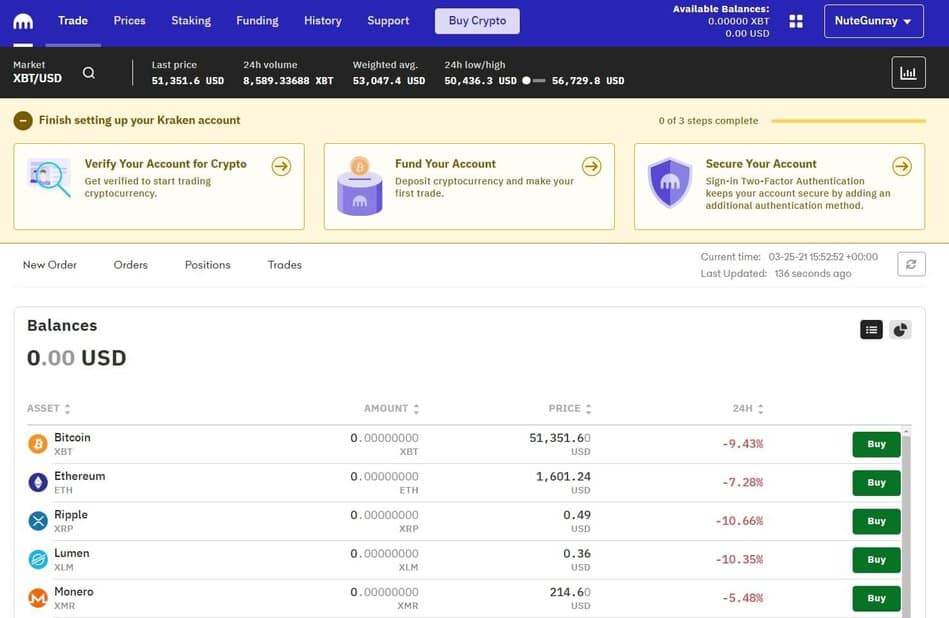
Task: Collapse the Kraken setup steps banner
Action: pyautogui.click(x=21, y=119)
